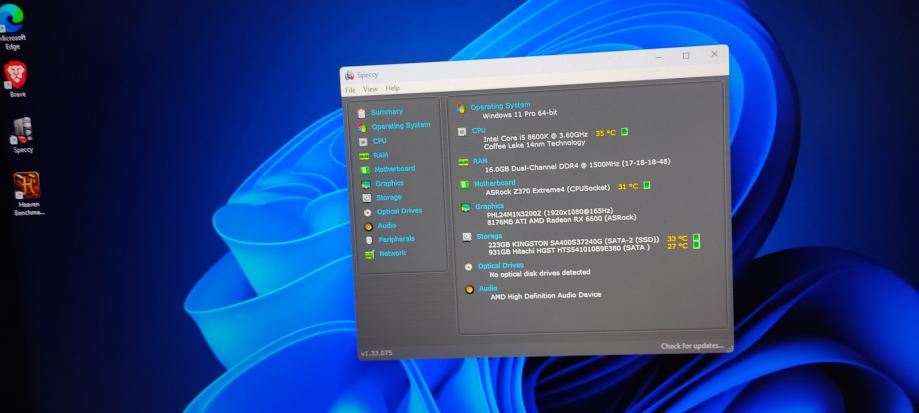Click Summary icon in Speccy sidebar
Image resolution: width=919 pixels, height=413 pixels.
pyautogui.click(x=362, y=112)
